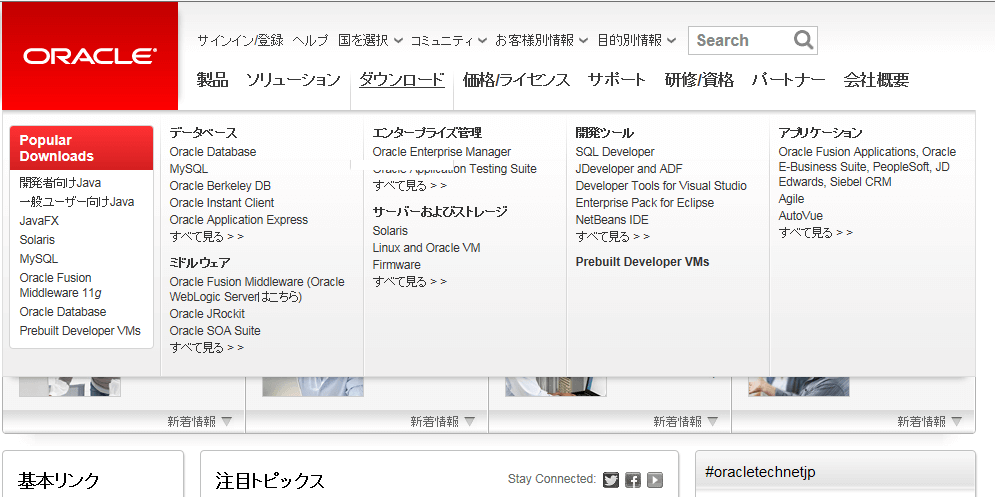Click すべて見る under エンタープライズ管理
This screenshot has width=995, height=497.
click(x=410, y=185)
